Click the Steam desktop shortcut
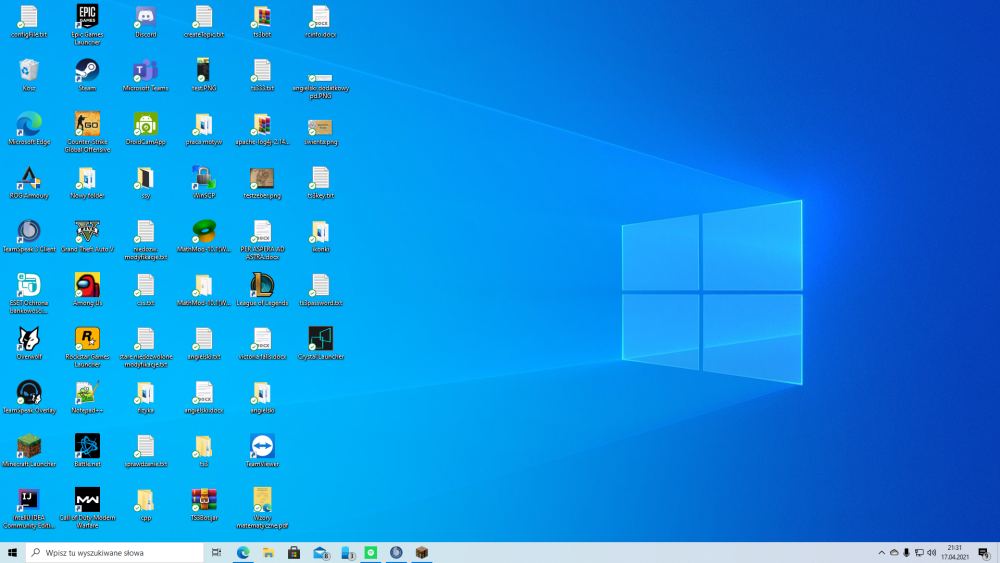The width and height of the screenshot is (1000, 563). pos(87,71)
